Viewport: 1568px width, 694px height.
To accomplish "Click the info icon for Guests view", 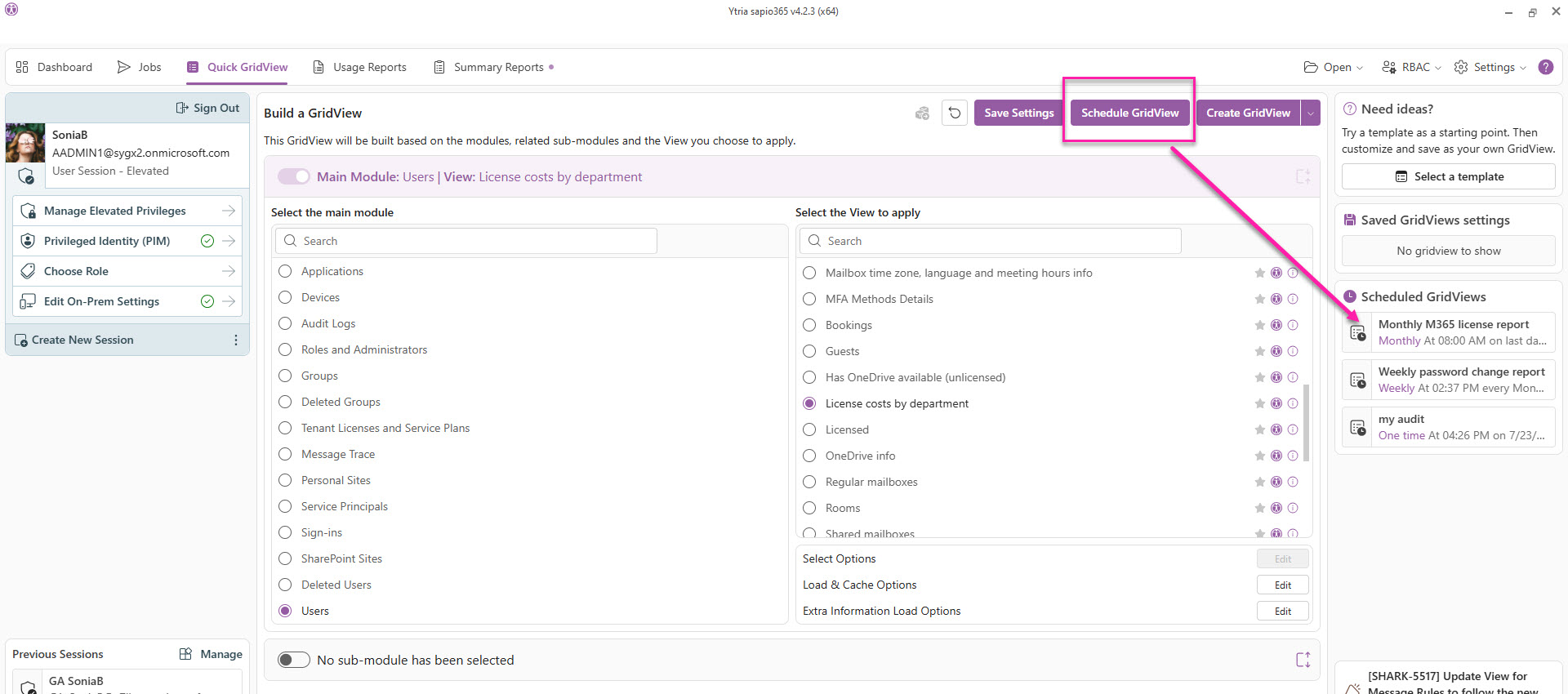I will coord(1293,351).
